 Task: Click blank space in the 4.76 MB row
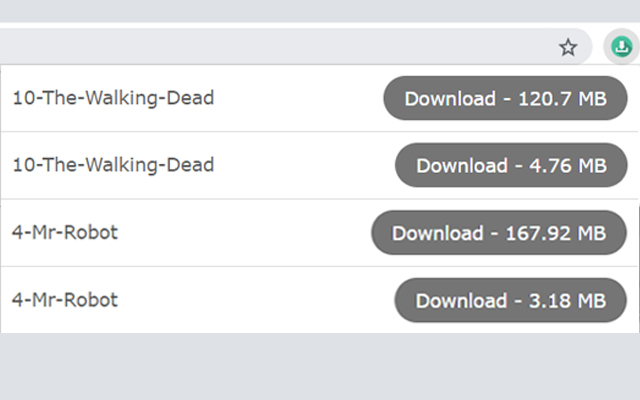pyautogui.click(x=300, y=165)
